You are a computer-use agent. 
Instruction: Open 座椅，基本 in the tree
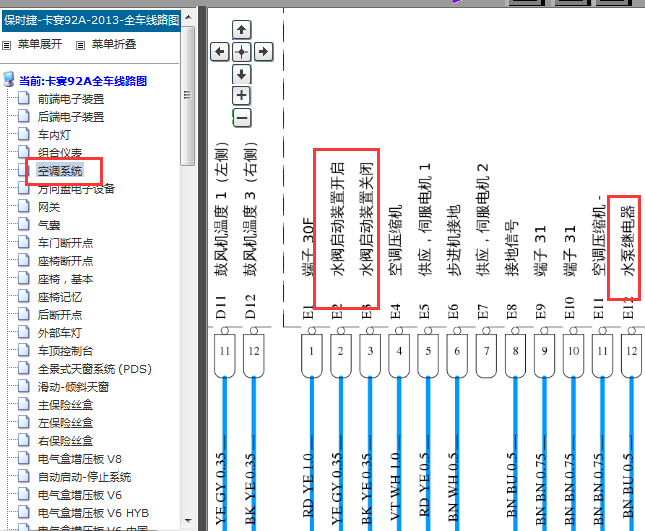click(x=65, y=279)
